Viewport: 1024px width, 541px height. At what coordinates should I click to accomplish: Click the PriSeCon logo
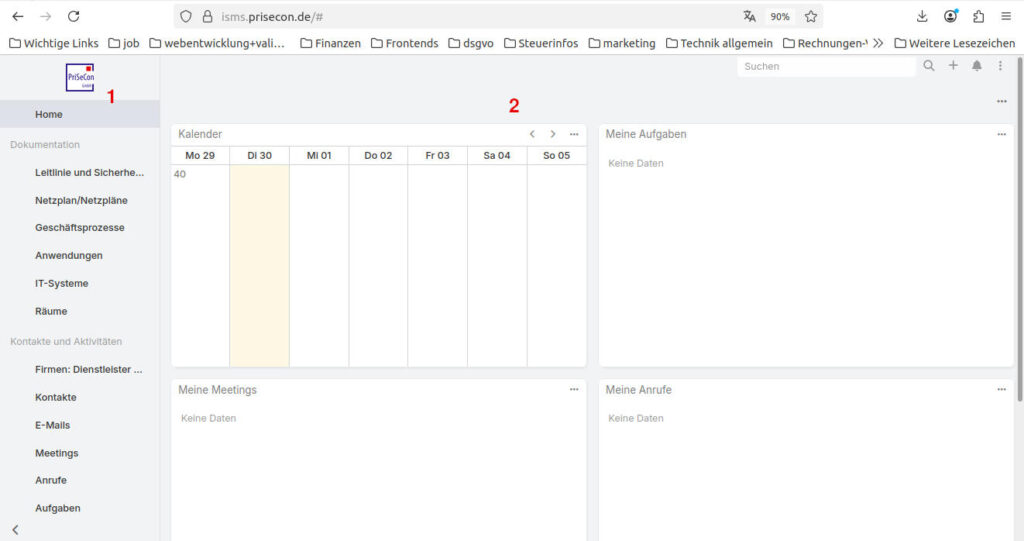click(80, 78)
